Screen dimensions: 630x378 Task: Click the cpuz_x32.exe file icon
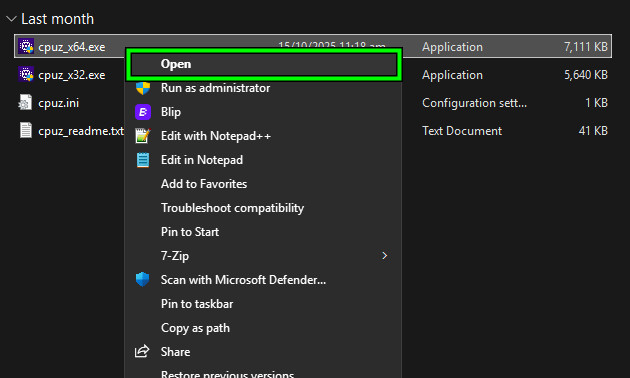pyautogui.click(x=26, y=75)
